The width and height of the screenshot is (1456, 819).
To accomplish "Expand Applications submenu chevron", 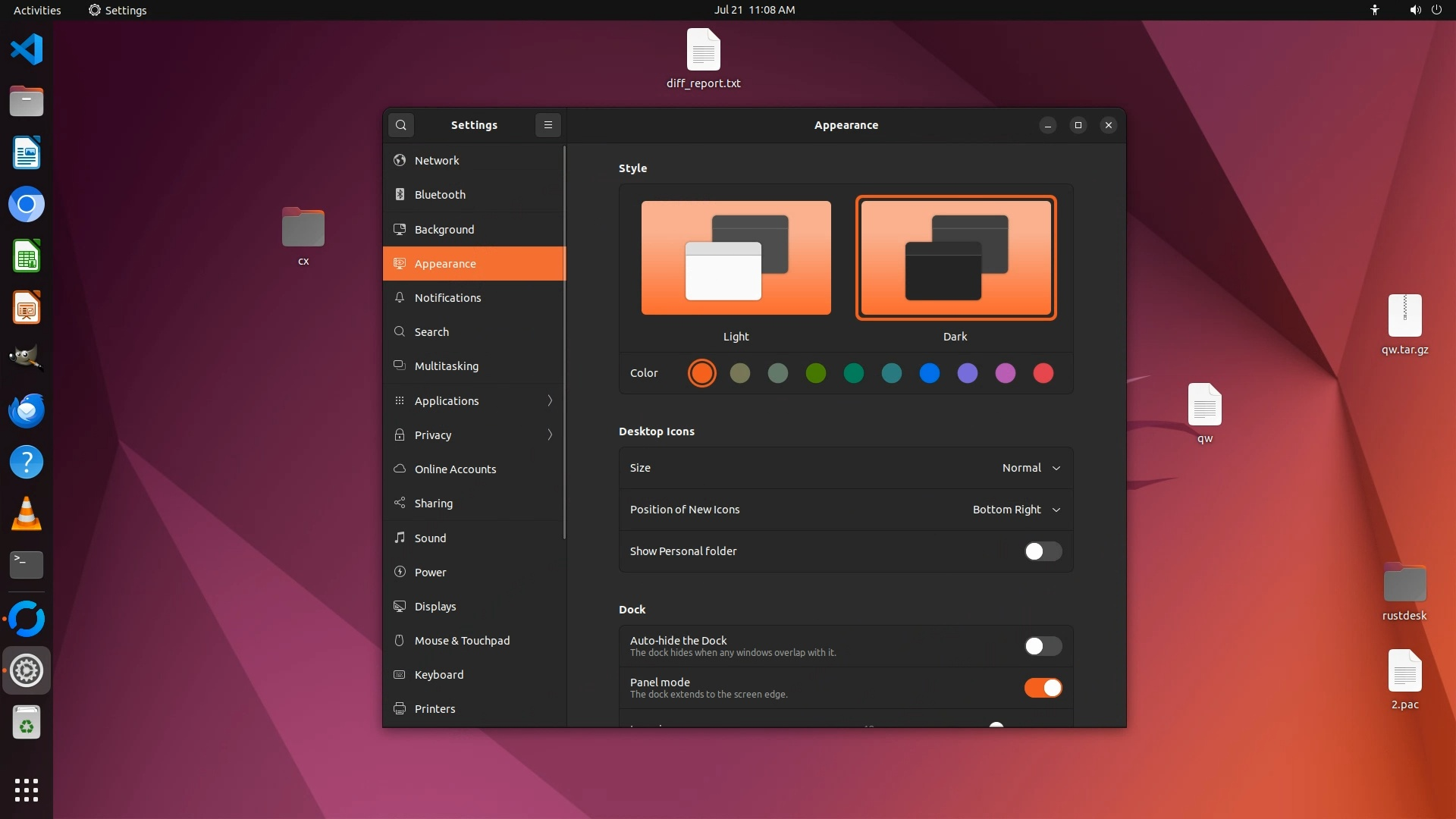I will click(550, 400).
